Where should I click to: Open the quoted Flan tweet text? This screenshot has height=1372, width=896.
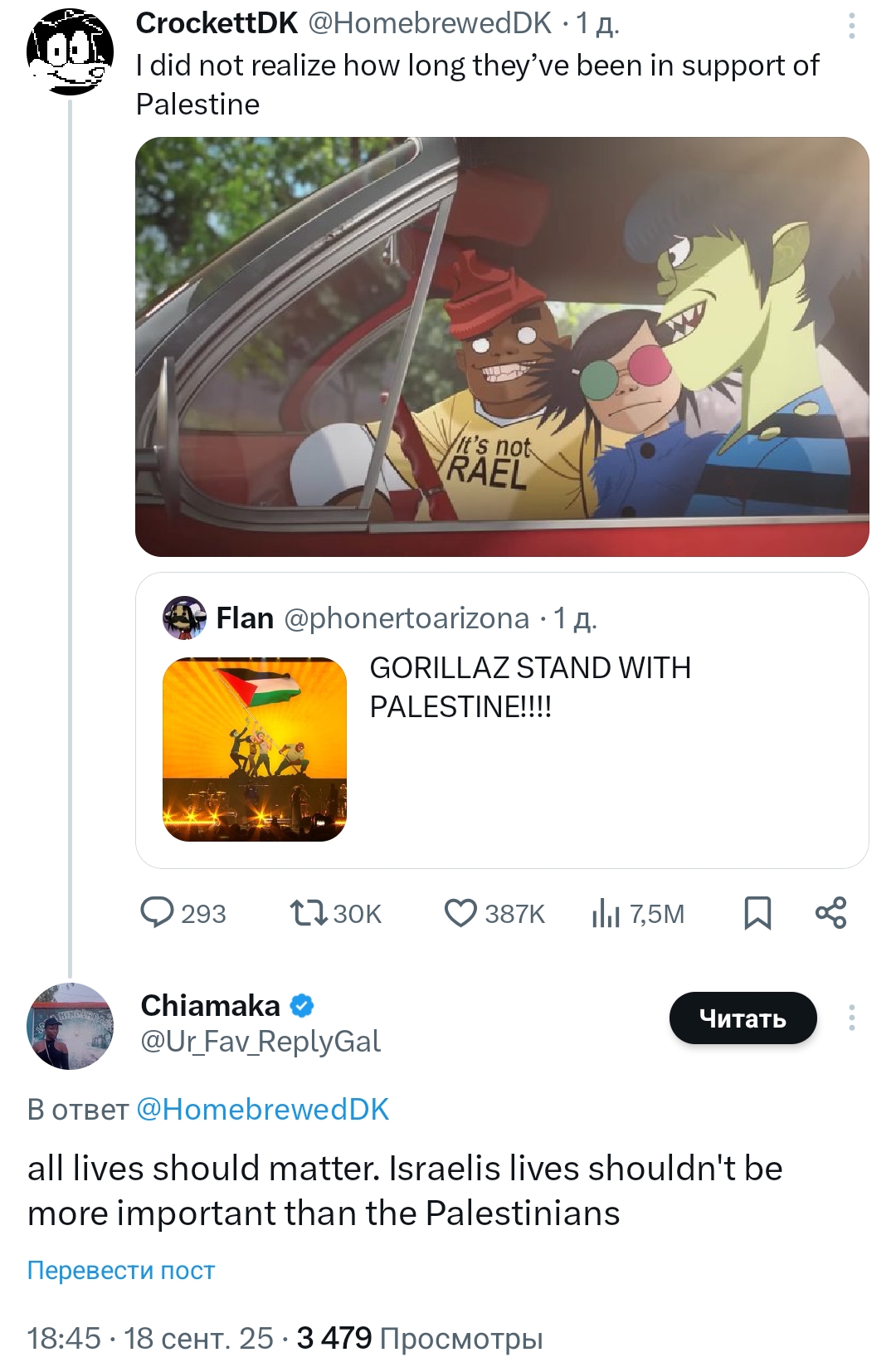coord(529,687)
